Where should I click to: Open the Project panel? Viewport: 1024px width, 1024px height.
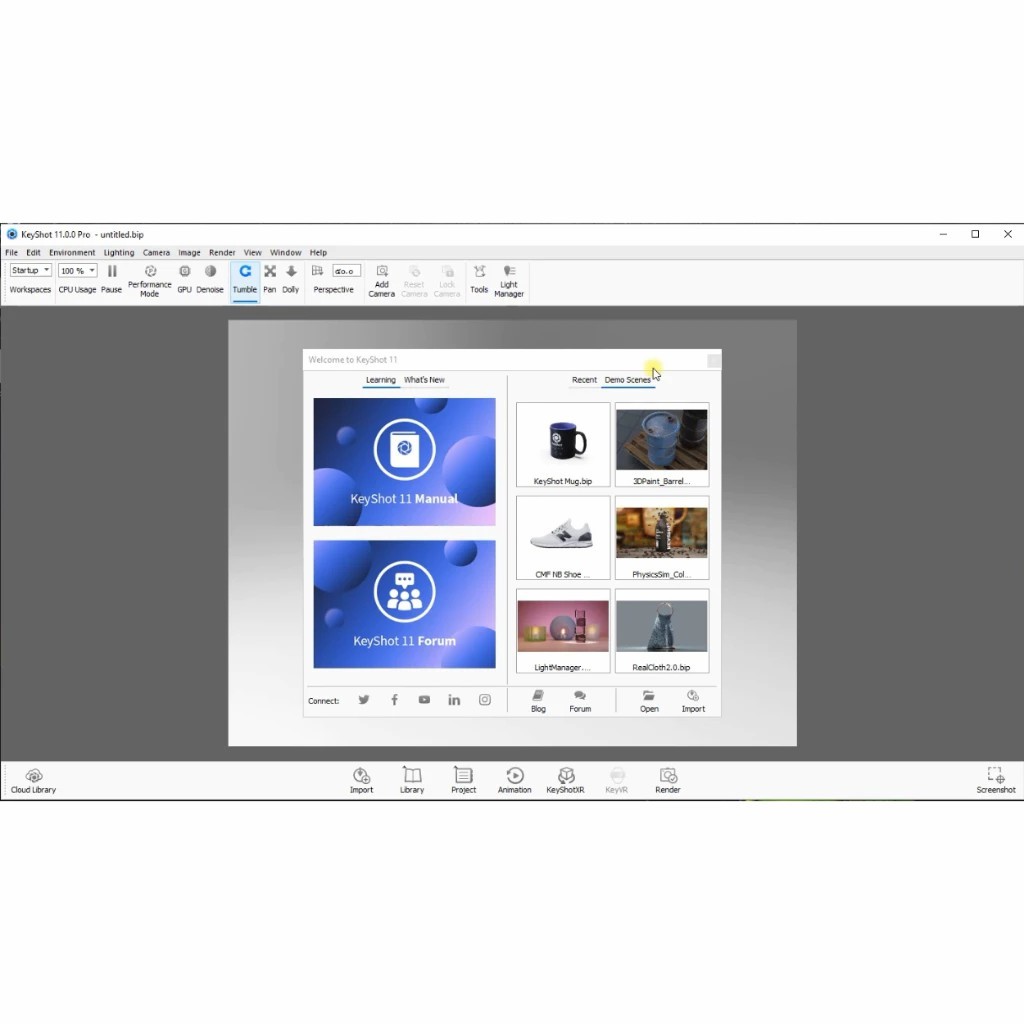pos(464,781)
